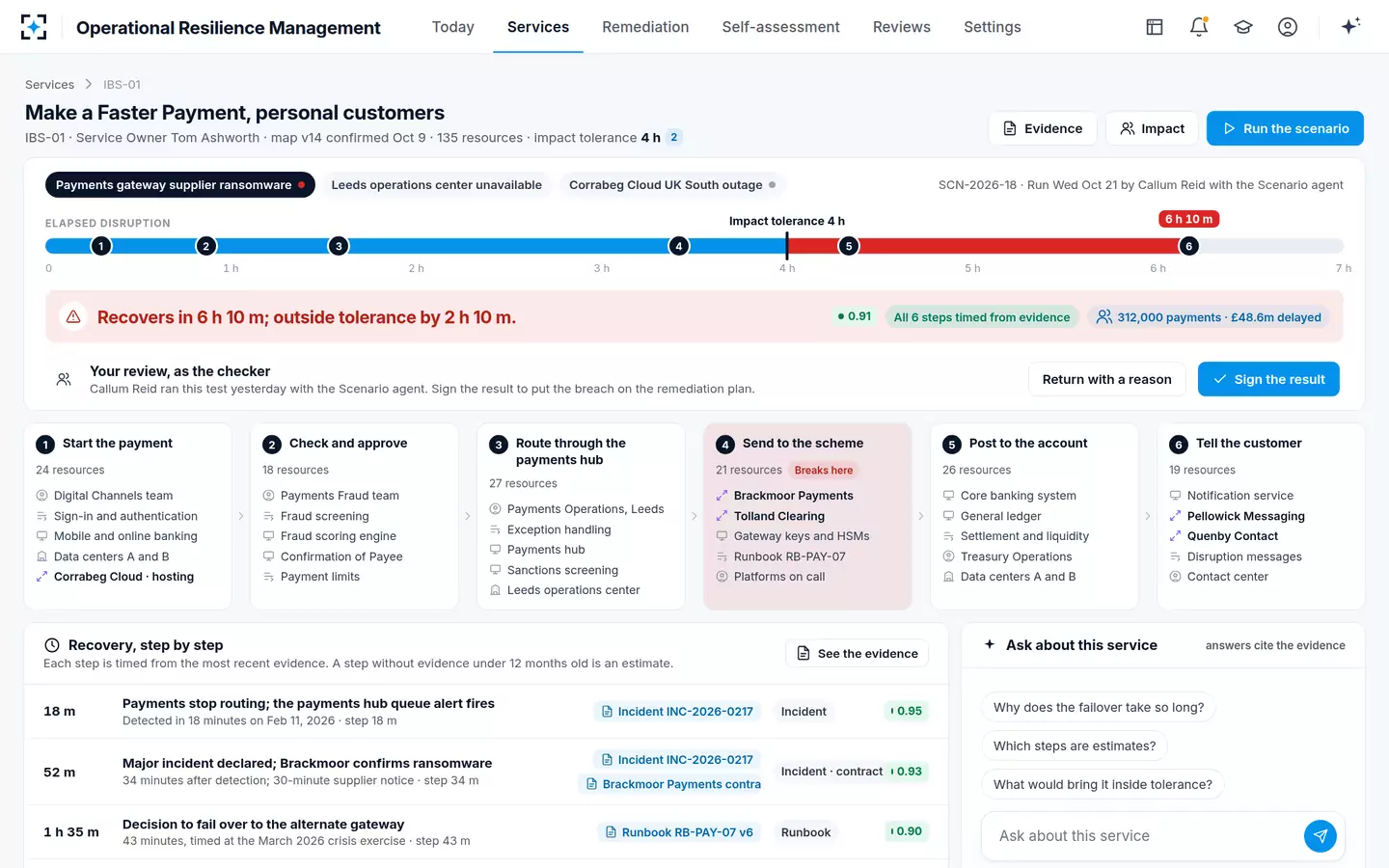Image resolution: width=1389 pixels, height=868 pixels.
Task: Click the icon beside Quenby Contact
Action: (1175, 536)
